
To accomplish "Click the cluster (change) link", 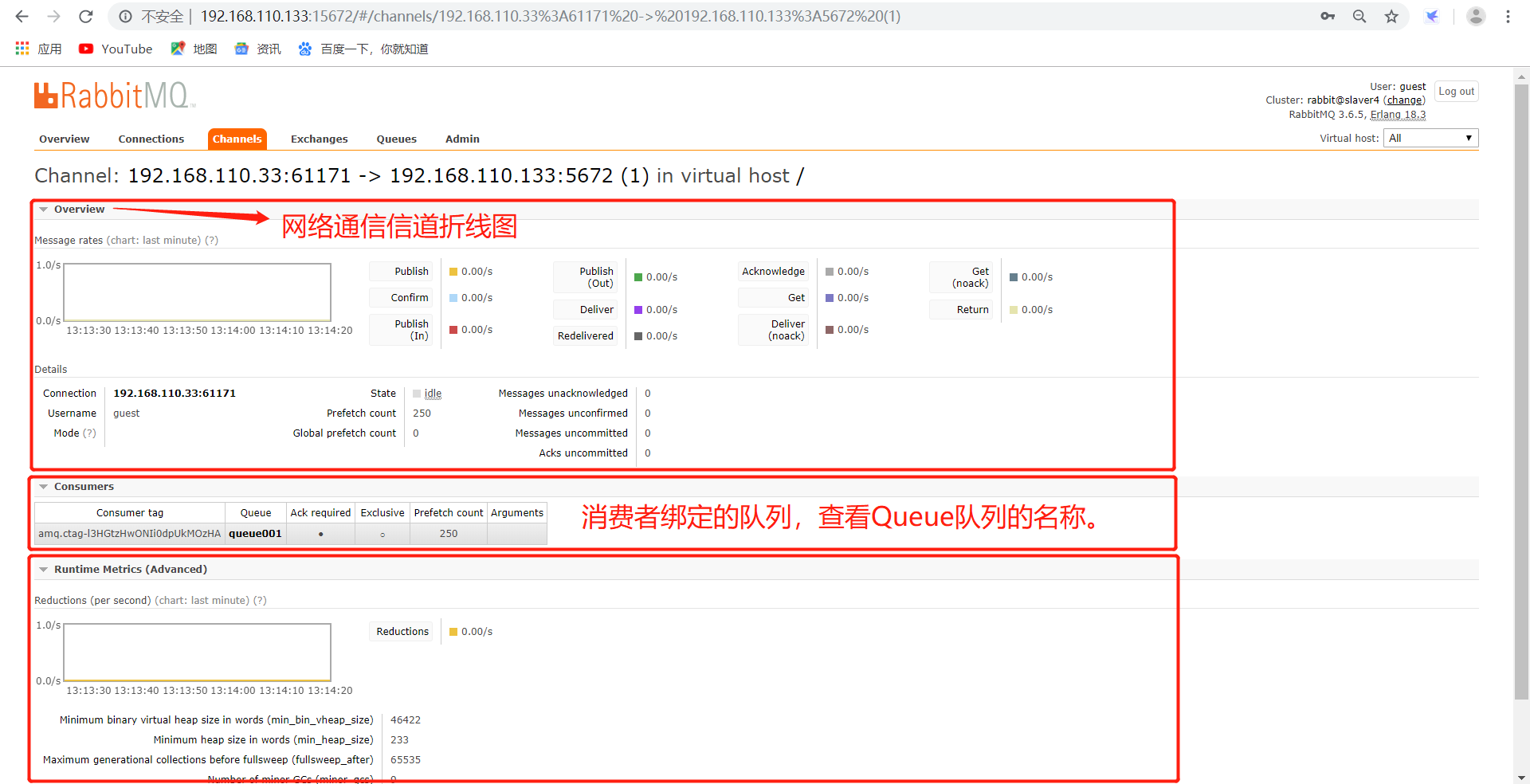I will (x=1404, y=100).
